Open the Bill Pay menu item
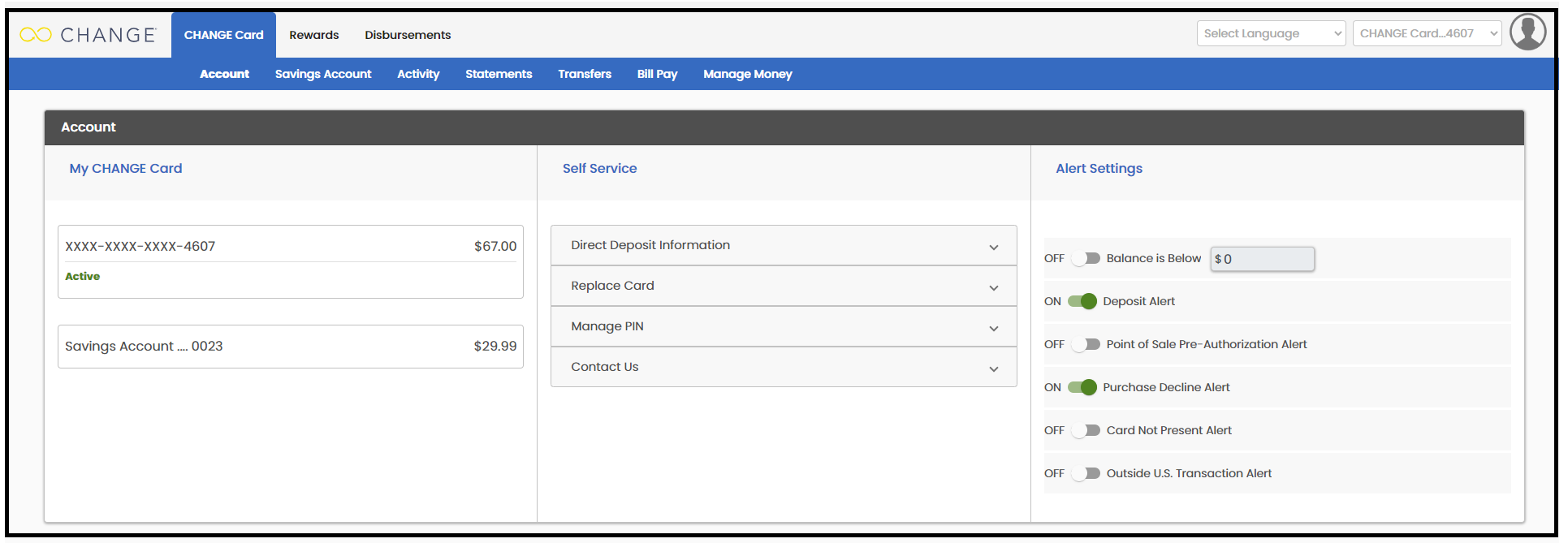This screenshot has width=1568, height=543. click(x=657, y=74)
